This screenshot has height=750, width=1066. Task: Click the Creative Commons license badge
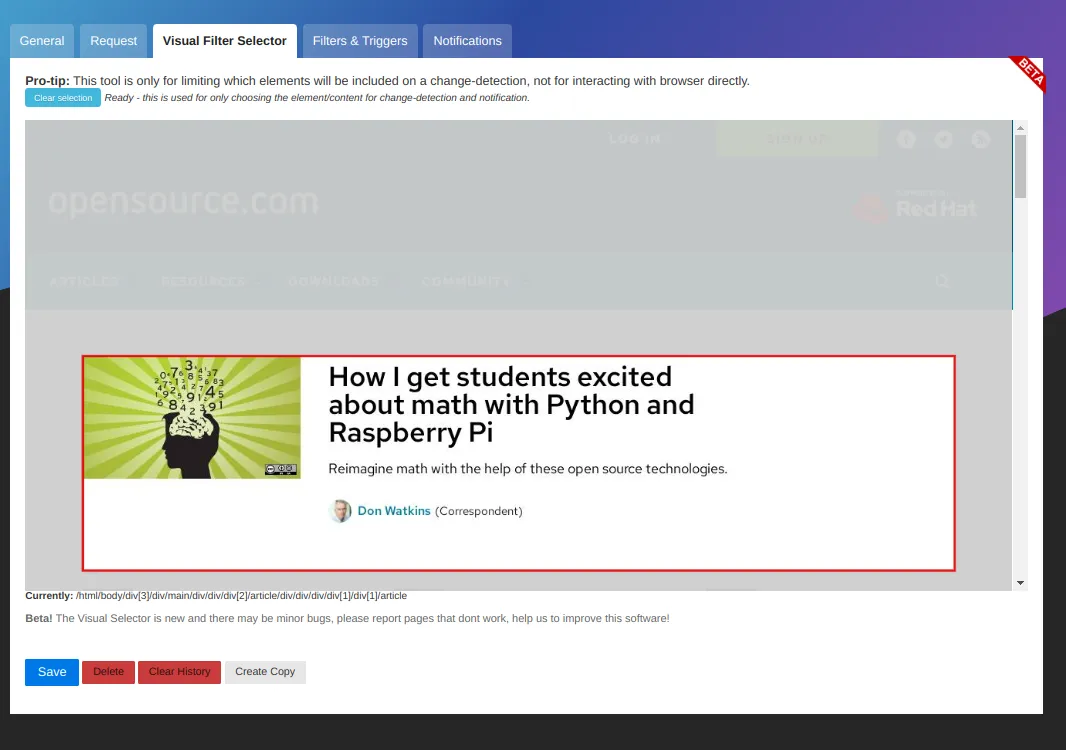tap(281, 469)
